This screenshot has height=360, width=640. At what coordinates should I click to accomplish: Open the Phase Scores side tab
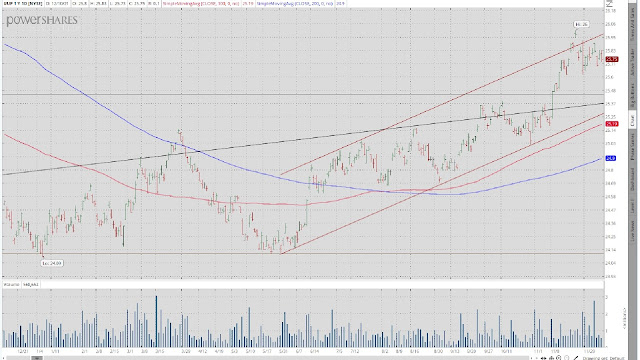(x=632, y=147)
